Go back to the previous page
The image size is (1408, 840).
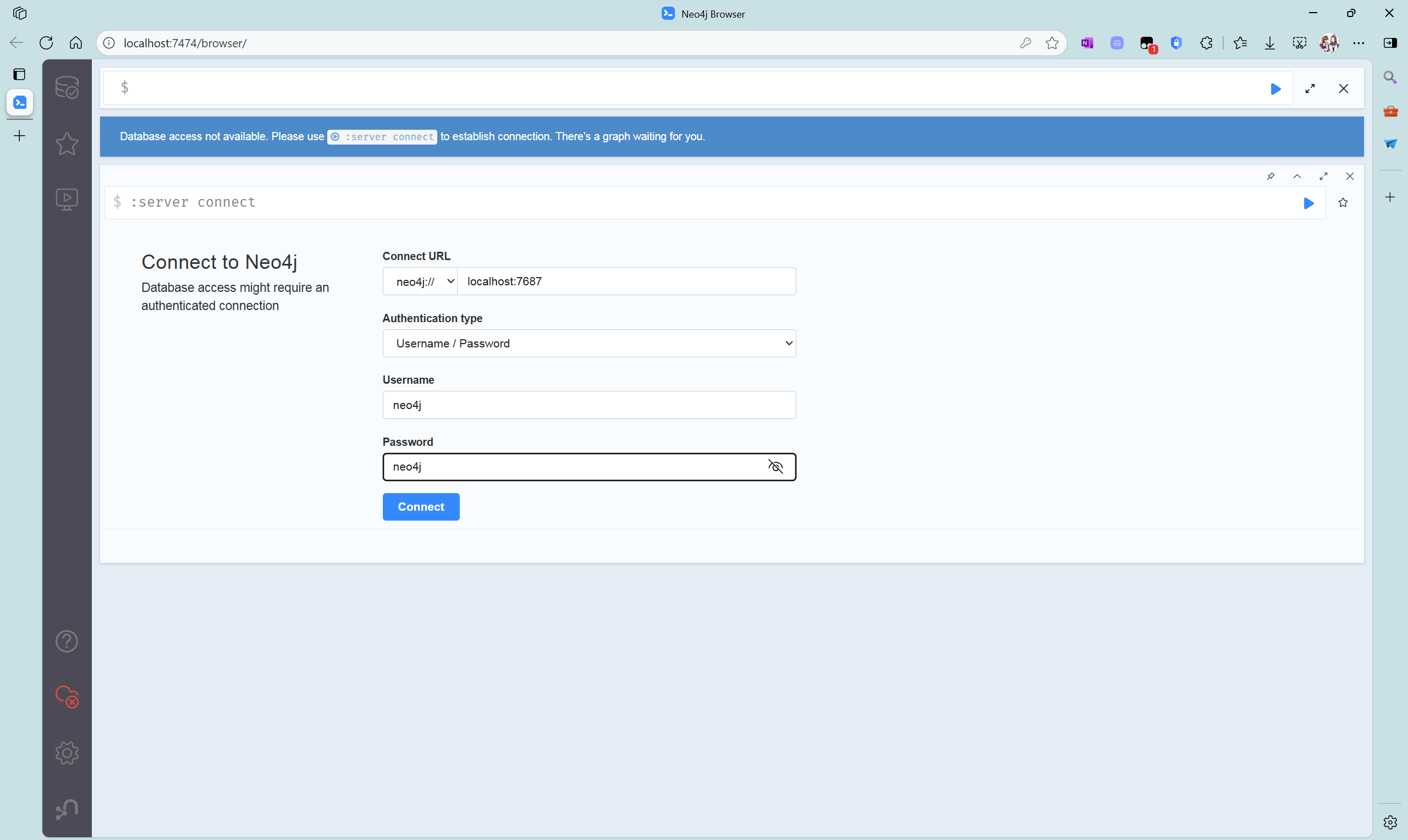[16, 43]
